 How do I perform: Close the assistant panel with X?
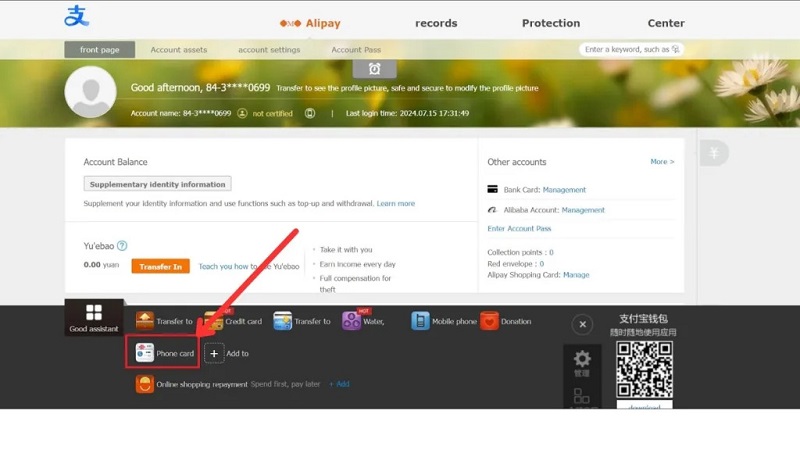(x=583, y=324)
